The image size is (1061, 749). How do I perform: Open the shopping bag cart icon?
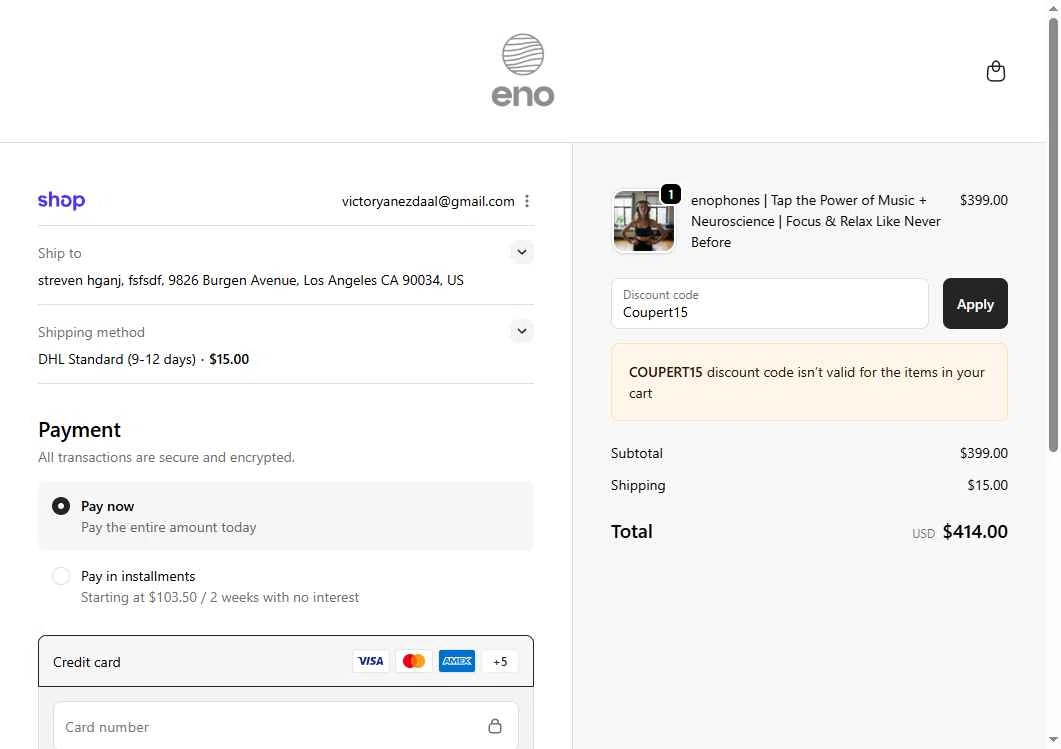995,71
